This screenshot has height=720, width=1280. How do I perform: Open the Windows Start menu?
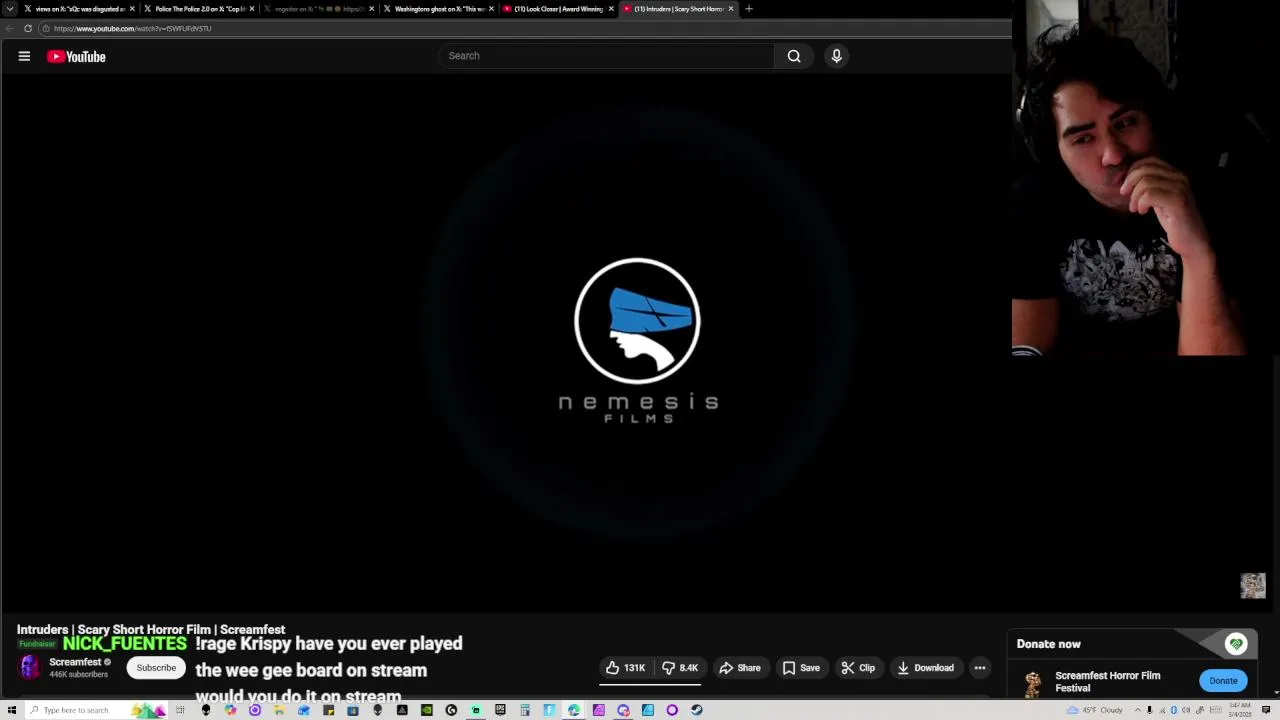coord(11,710)
